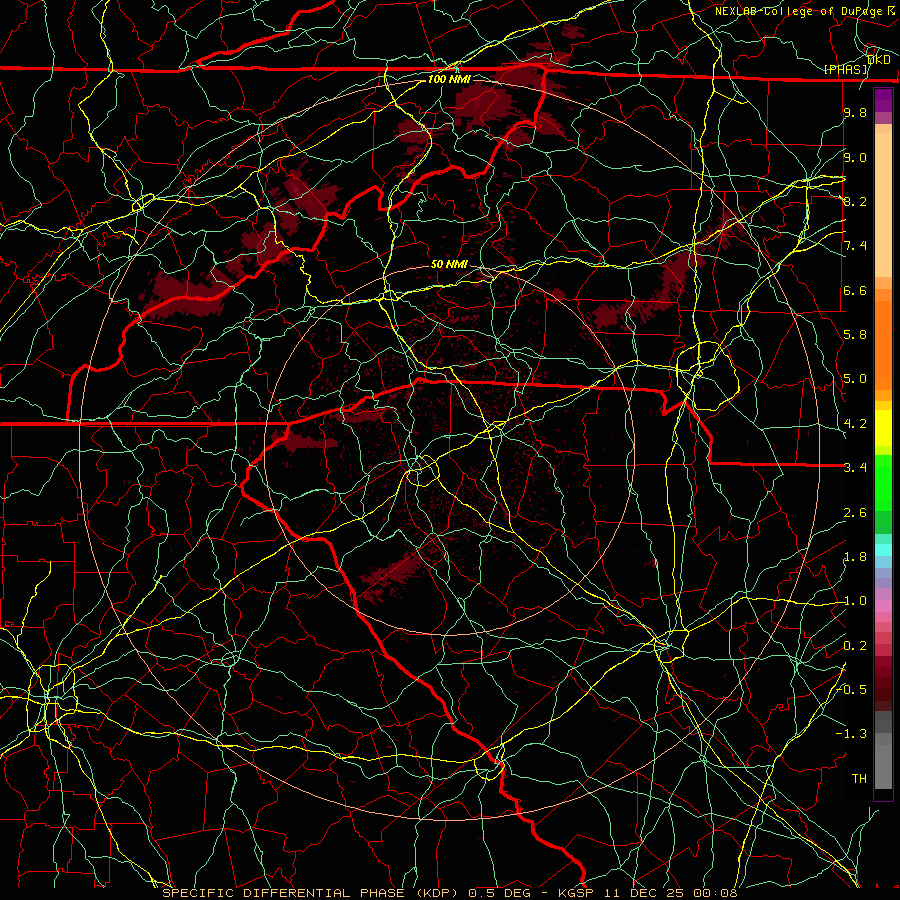Click the 9.8 value on the scale
This screenshot has height=900, width=900.
pyautogui.click(x=855, y=112)
